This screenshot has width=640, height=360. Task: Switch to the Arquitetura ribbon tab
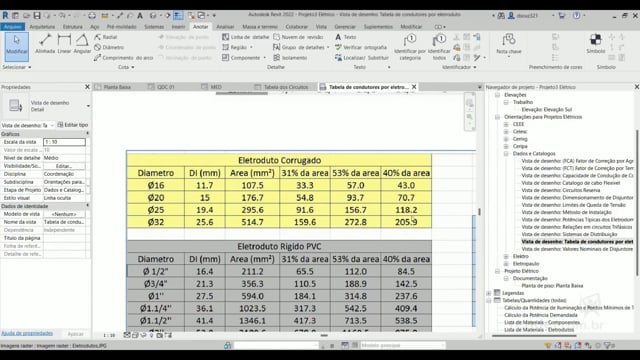click(x=42, y=27)
